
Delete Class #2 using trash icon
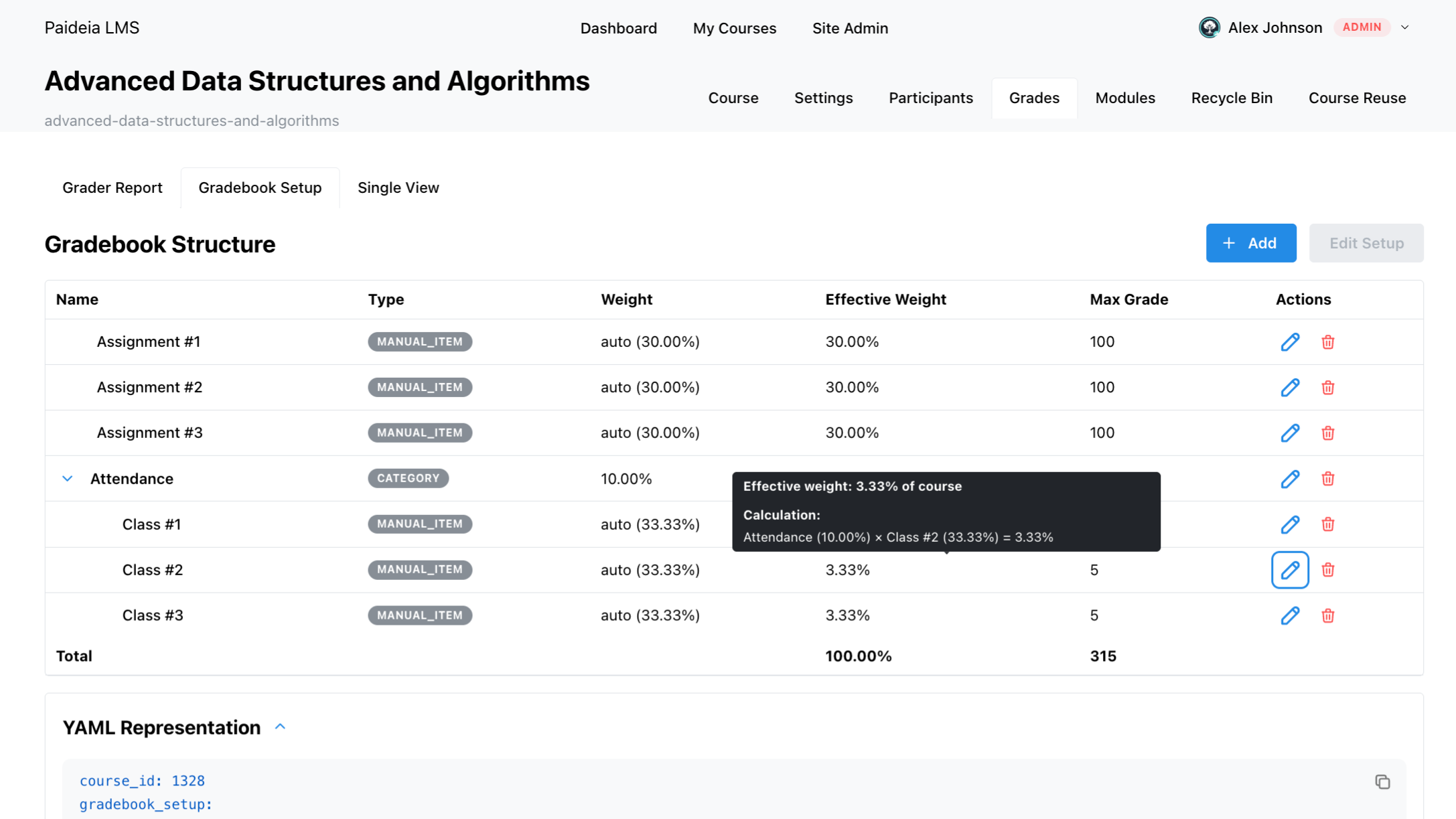1327,570
